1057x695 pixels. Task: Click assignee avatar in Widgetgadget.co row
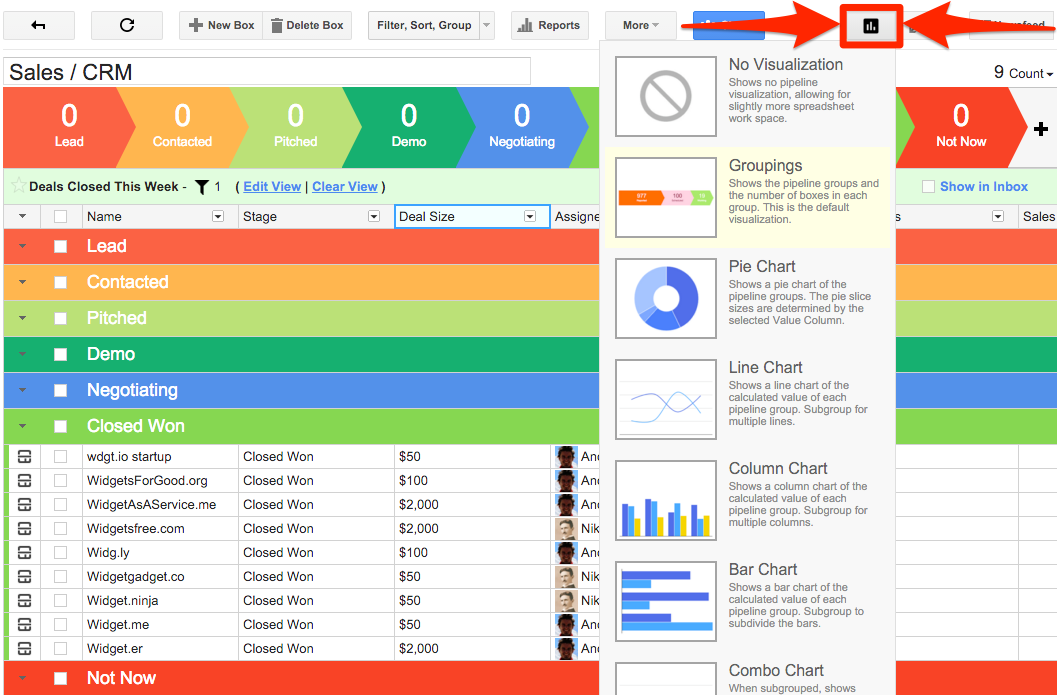click(566, 576)
